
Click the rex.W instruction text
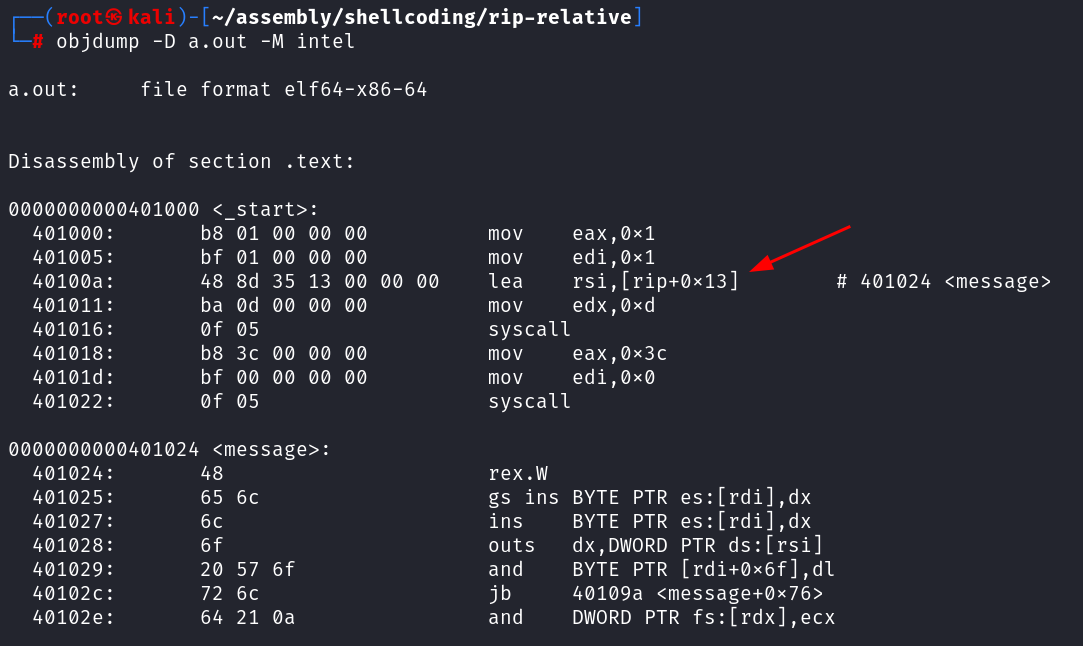pyautogui.click(x=517, y=474)
